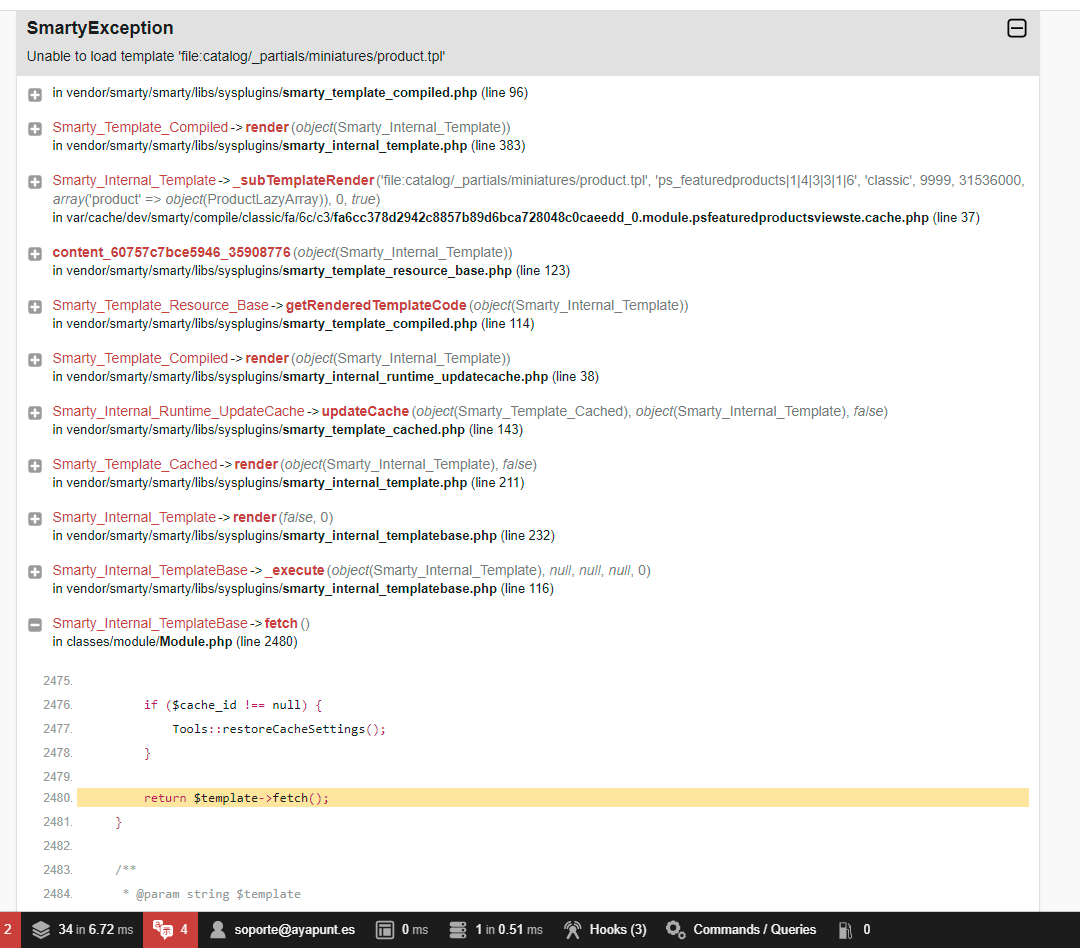Click the highlighted 'return $template->fetch();' line
The image size is (1080, 948).
pos(552,798)
